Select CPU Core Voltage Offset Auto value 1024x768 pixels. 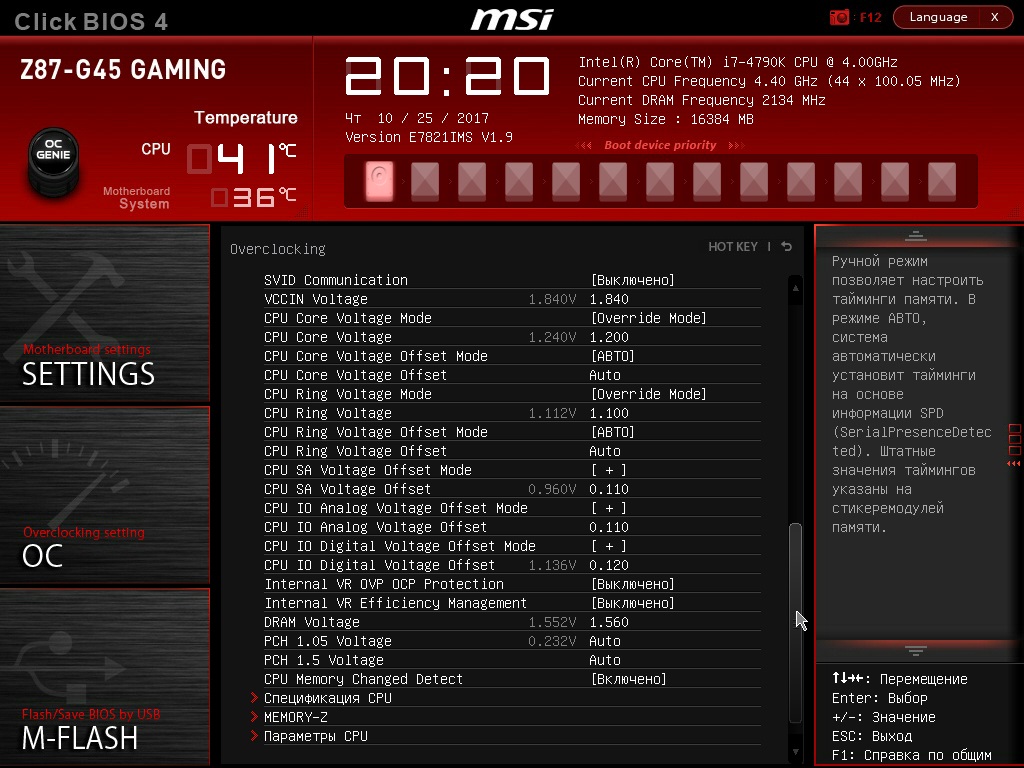coord(605,375)
